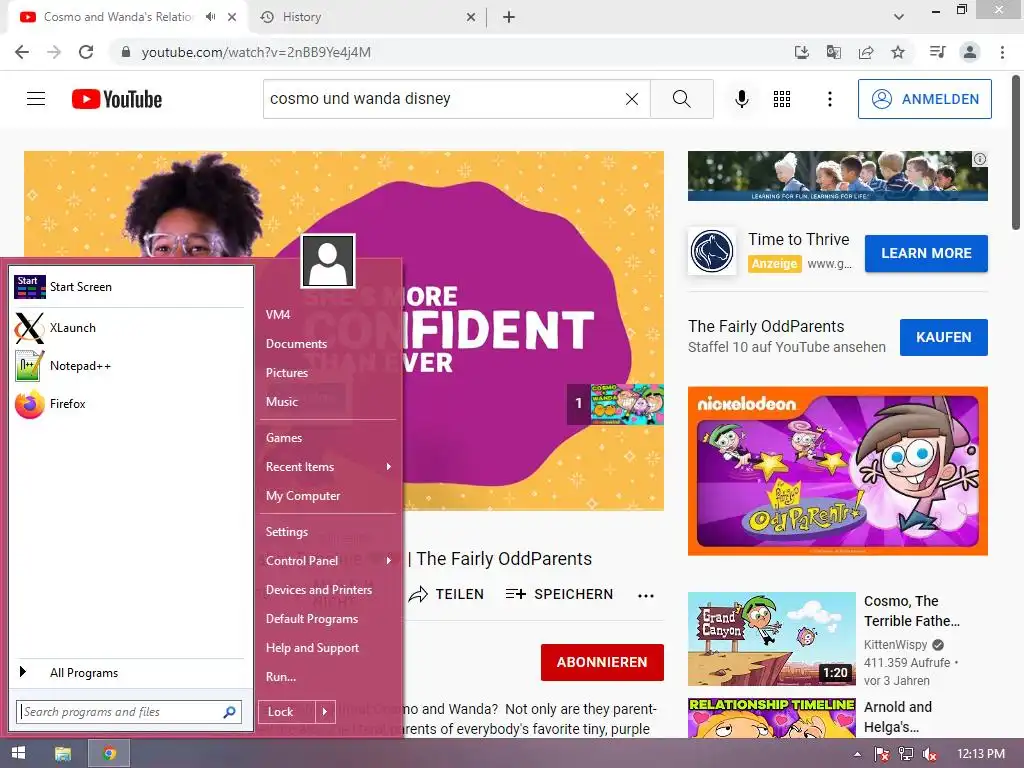Click the Windows Start button on taskbar
Screen dimensions: 1024x768
(18, 753)
